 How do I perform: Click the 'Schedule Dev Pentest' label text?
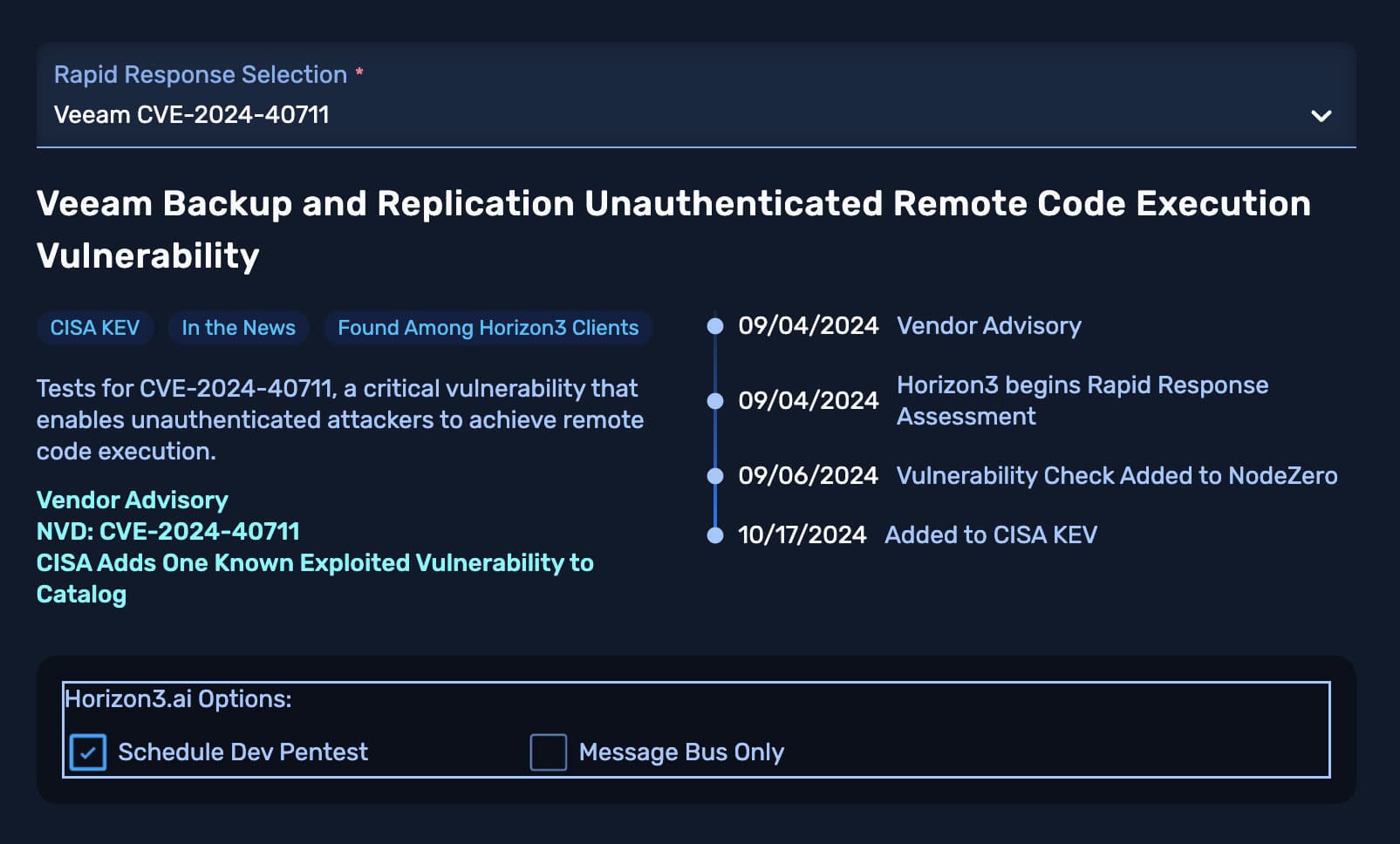(x=243, y=752)
